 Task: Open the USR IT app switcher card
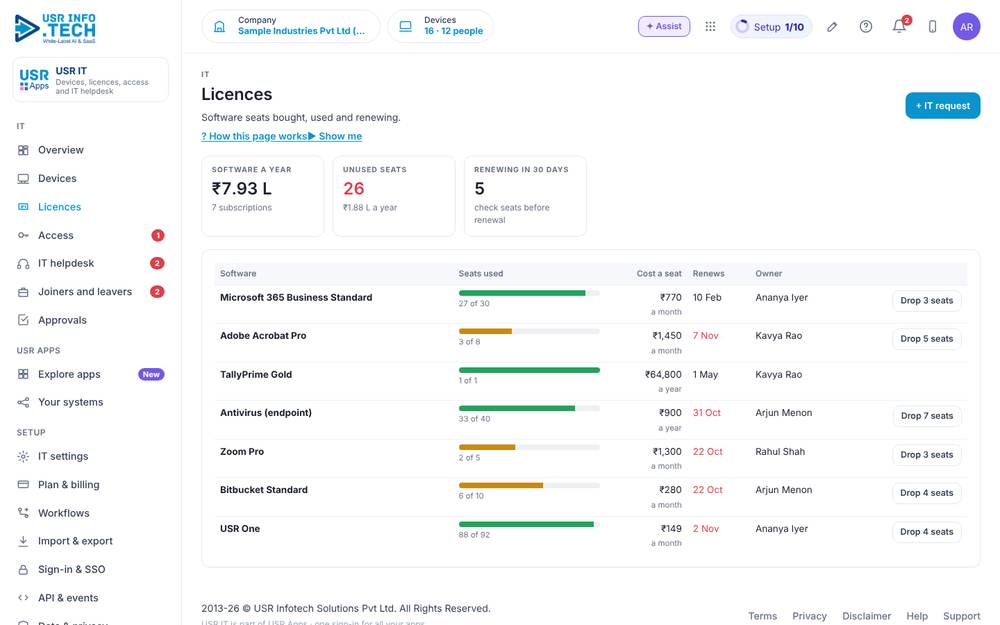pyautogui.click(x=91, y=80)
